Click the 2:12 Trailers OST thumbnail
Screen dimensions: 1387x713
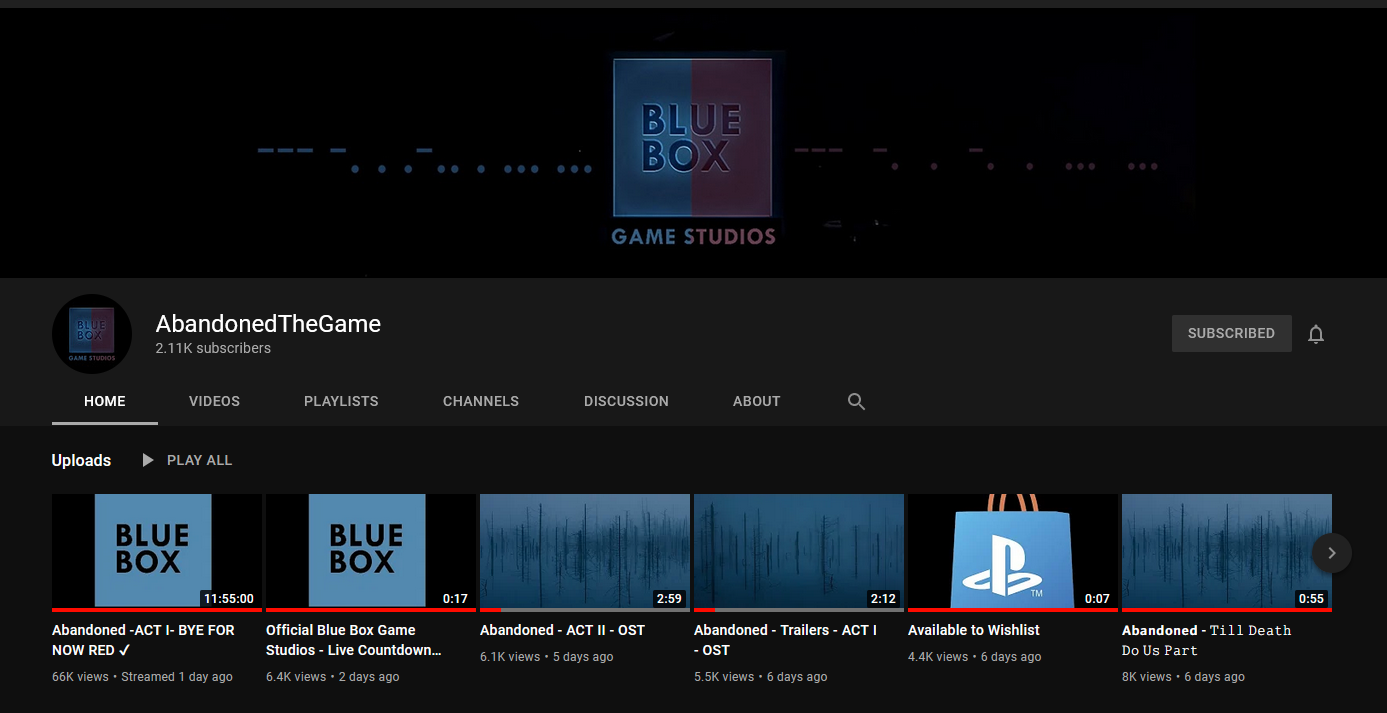[799, 552]
